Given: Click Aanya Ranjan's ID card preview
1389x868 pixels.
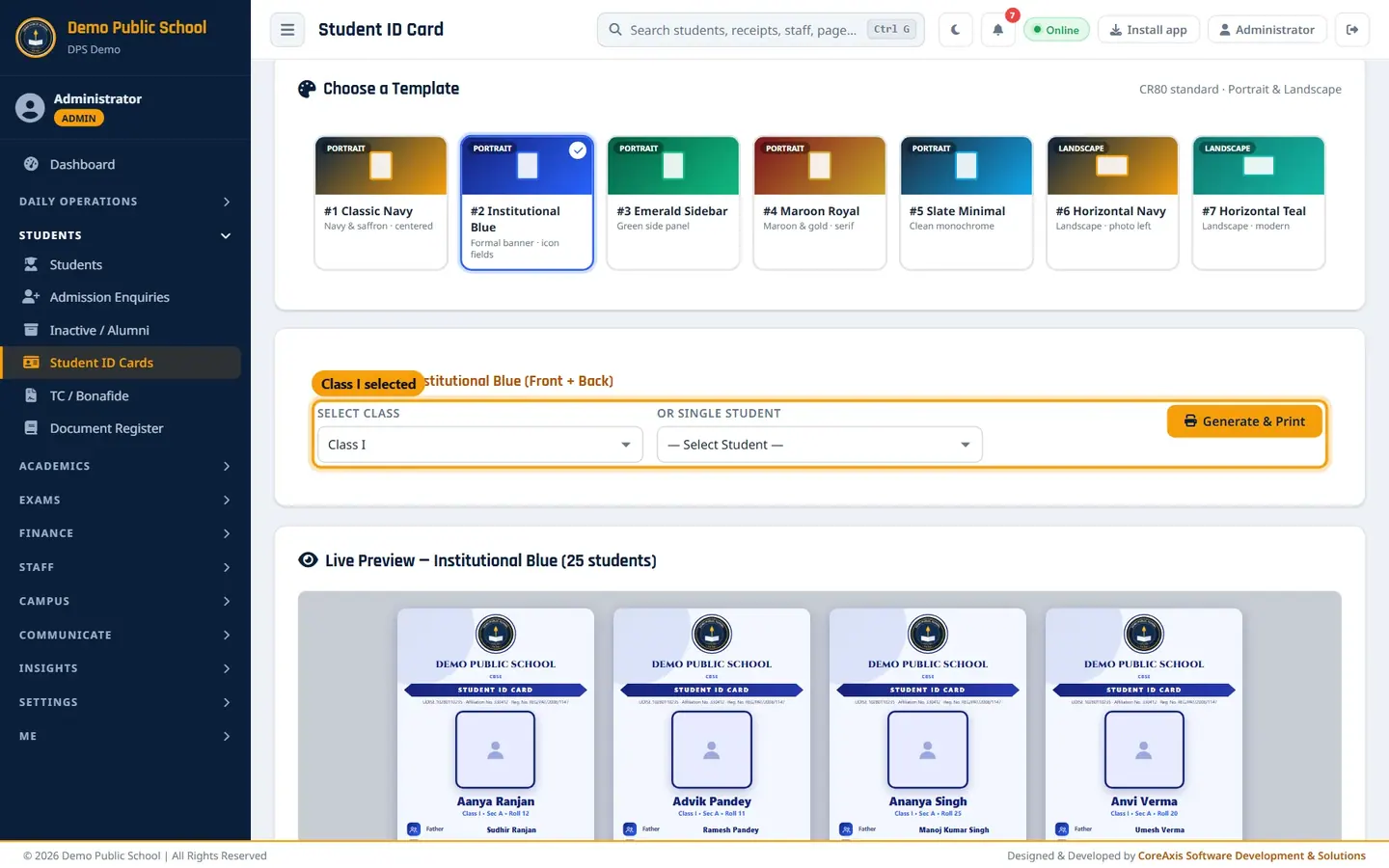Looking at the screenshot, I should tap(496, 723).
